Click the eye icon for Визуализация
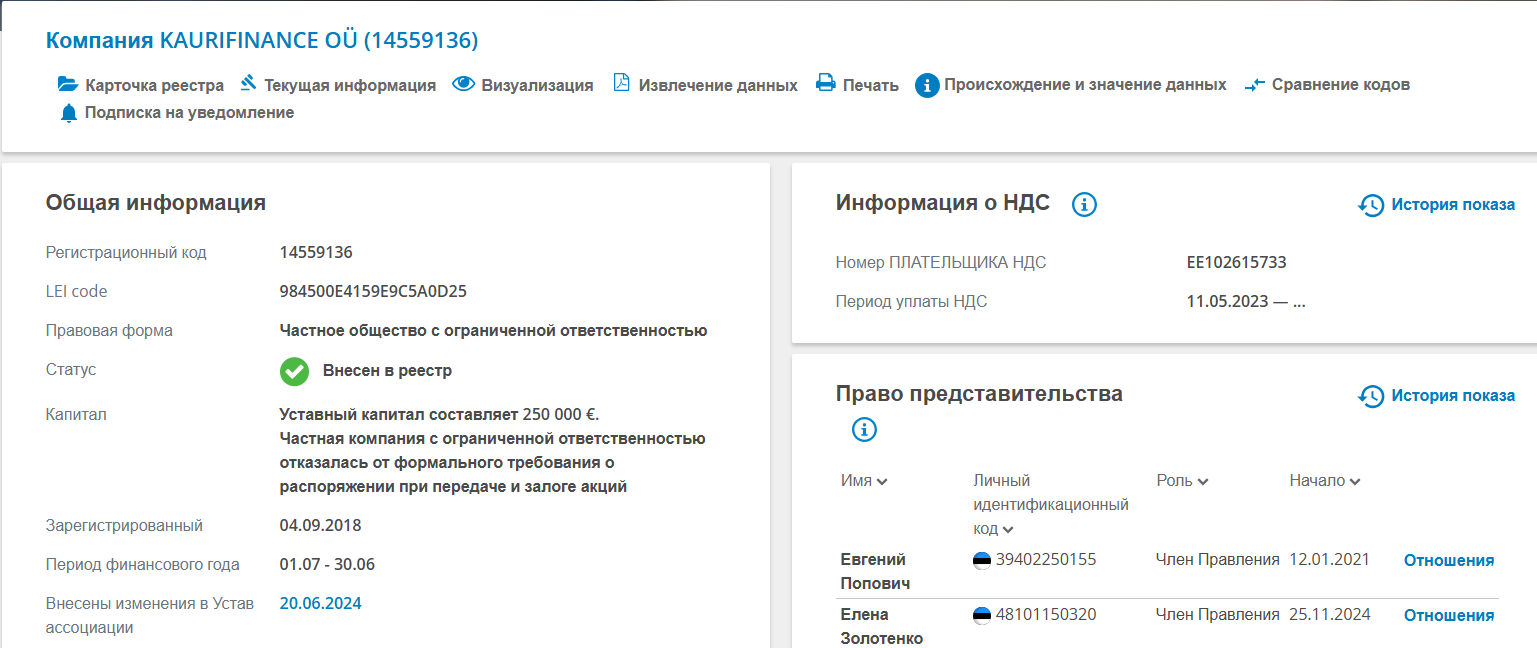The height and width of the screenshot is (648, 1537). pos(463,84)
